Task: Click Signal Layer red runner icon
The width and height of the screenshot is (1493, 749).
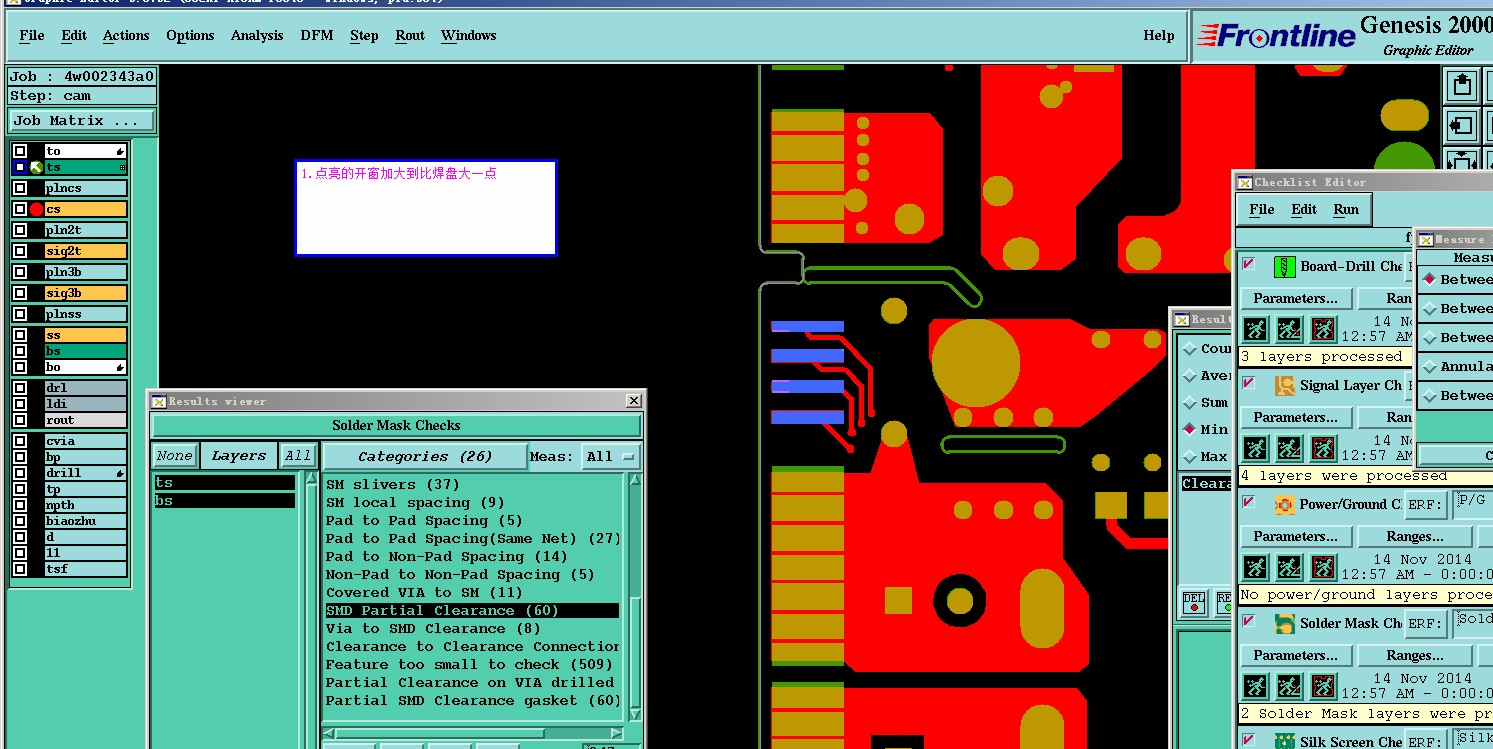Action: [x=1323, y=448]
